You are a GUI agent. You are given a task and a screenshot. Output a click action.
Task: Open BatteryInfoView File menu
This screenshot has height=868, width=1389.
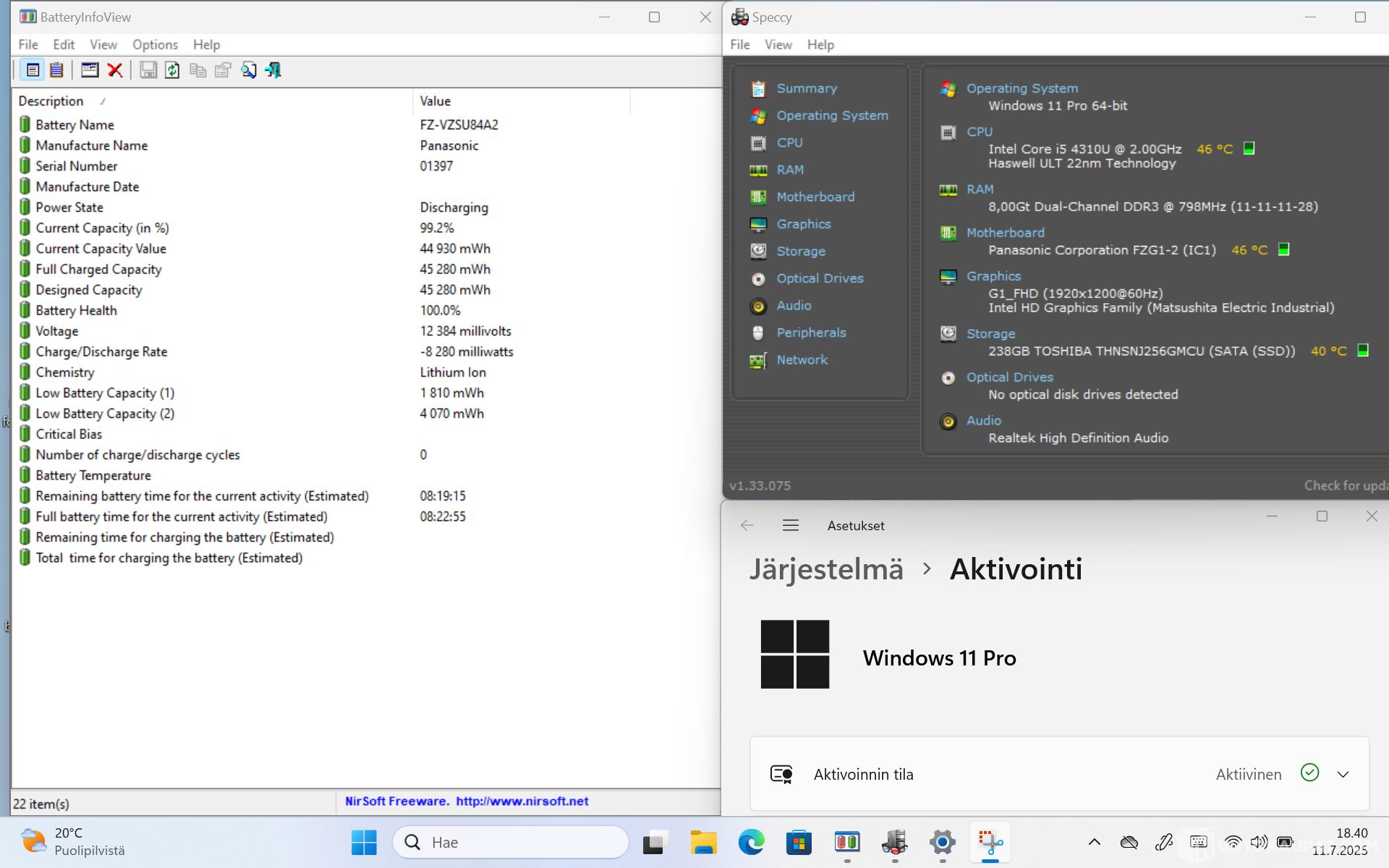[x=28, y=44]
